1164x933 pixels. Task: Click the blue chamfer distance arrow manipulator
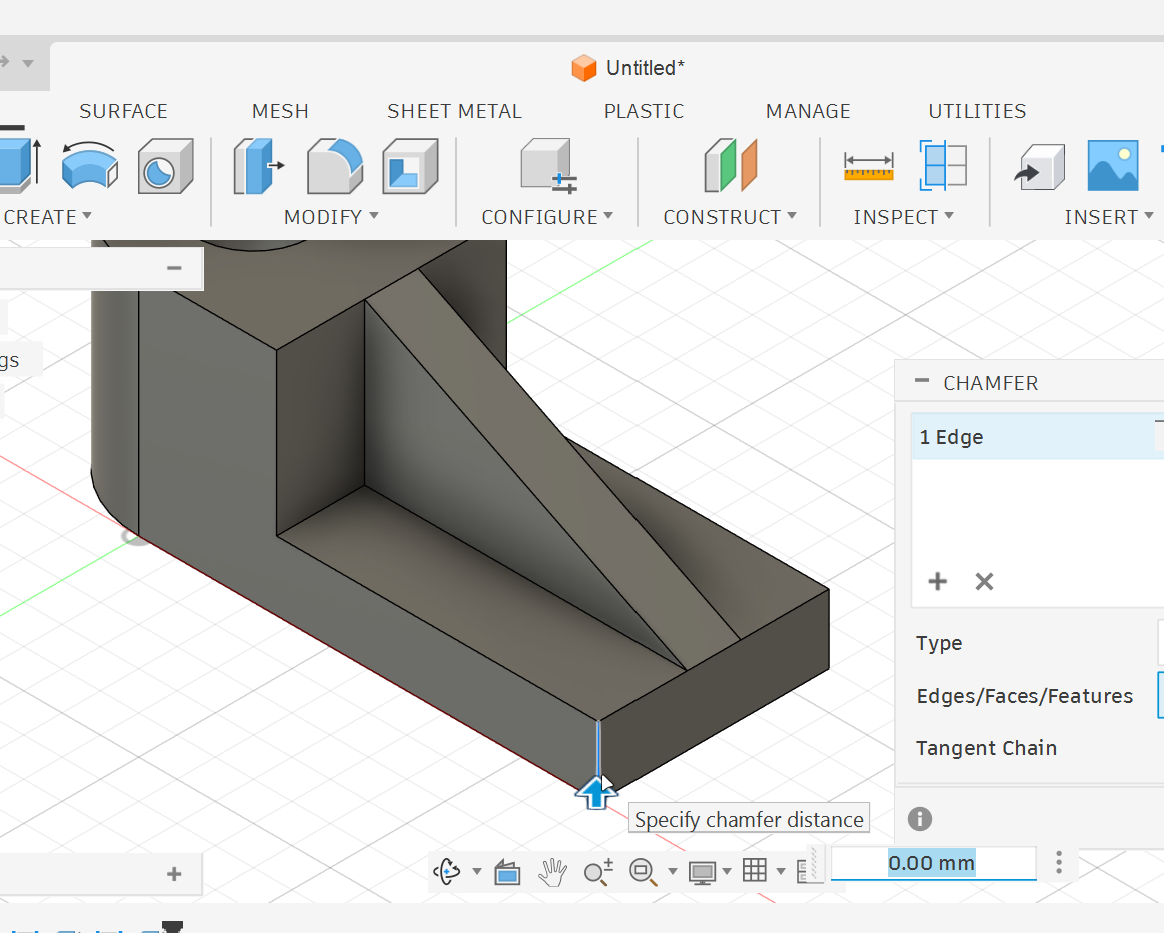tap(595, 793)
